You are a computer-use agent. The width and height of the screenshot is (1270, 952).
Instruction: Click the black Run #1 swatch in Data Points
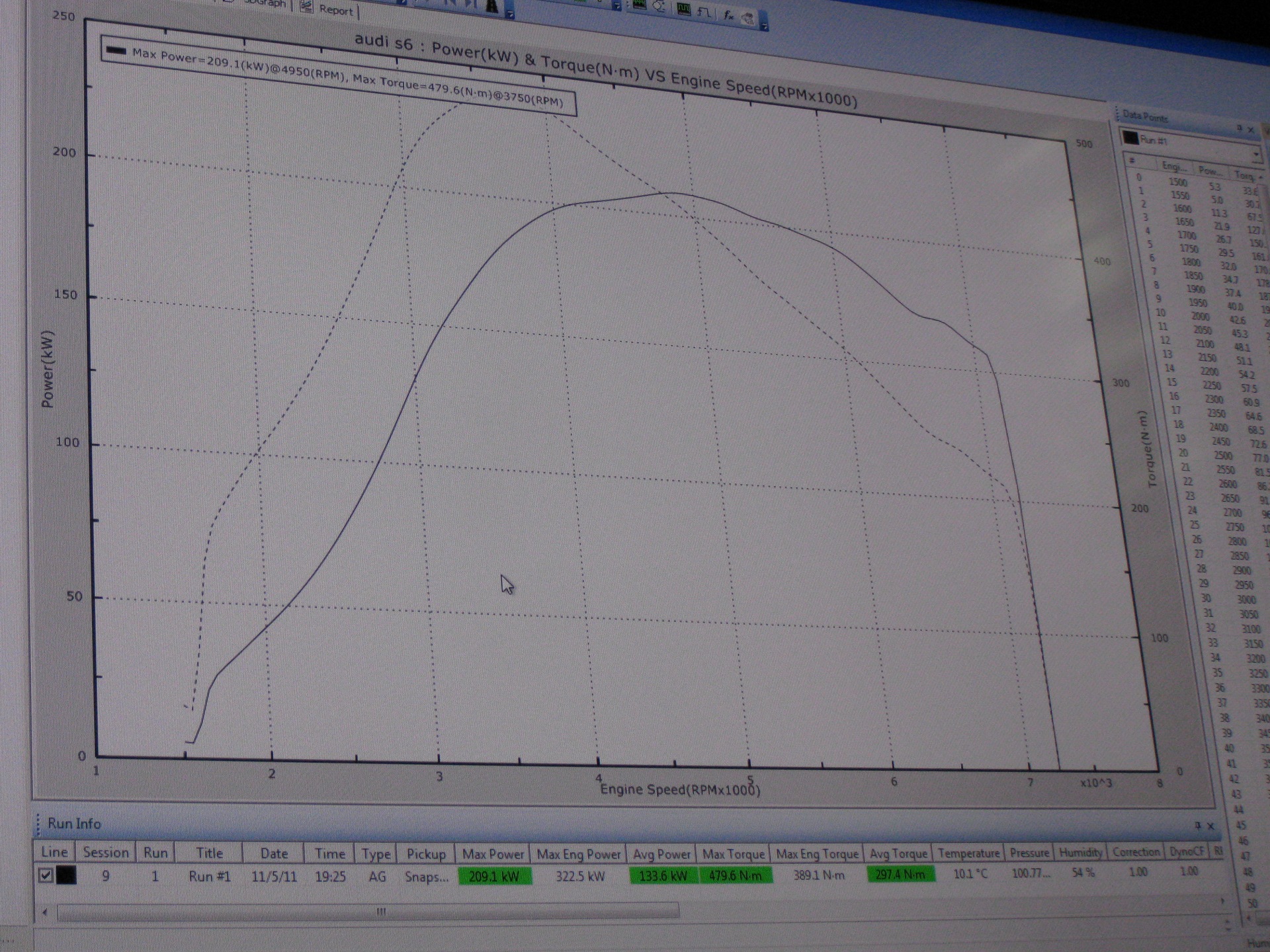(x=1130, y=138)
